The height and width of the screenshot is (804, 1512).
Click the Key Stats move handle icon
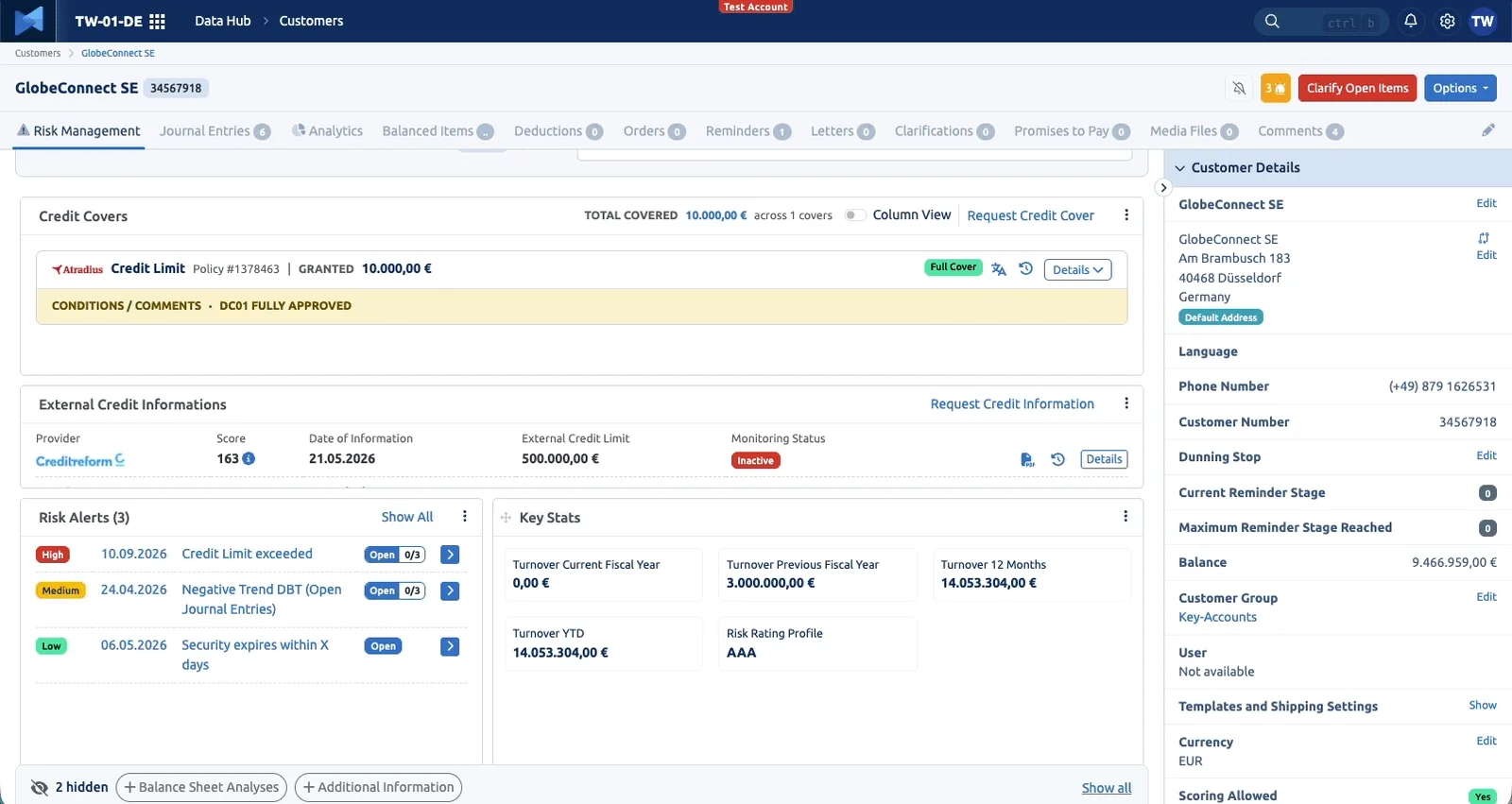click(x=506, y=518)
